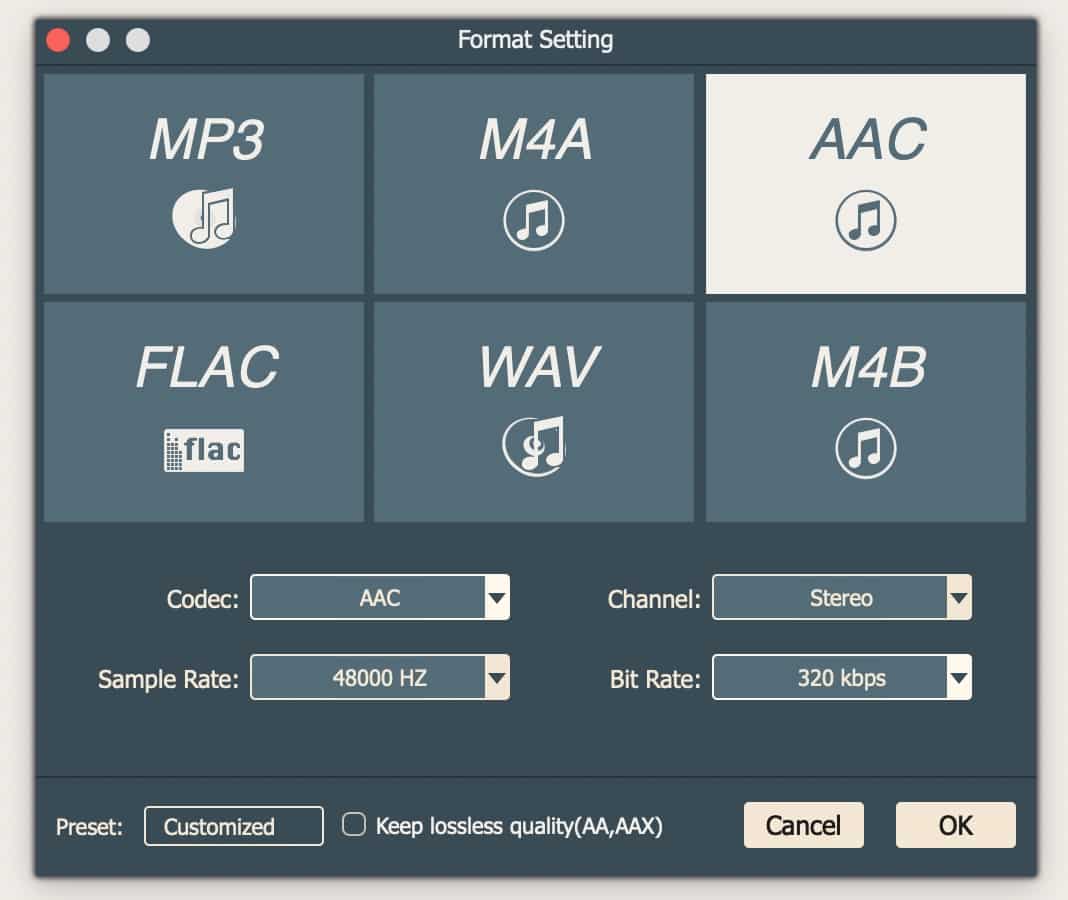Enable Keep lossless quality checkbox
Viewport: 1068px width, 900px height.
pos(354,825)
